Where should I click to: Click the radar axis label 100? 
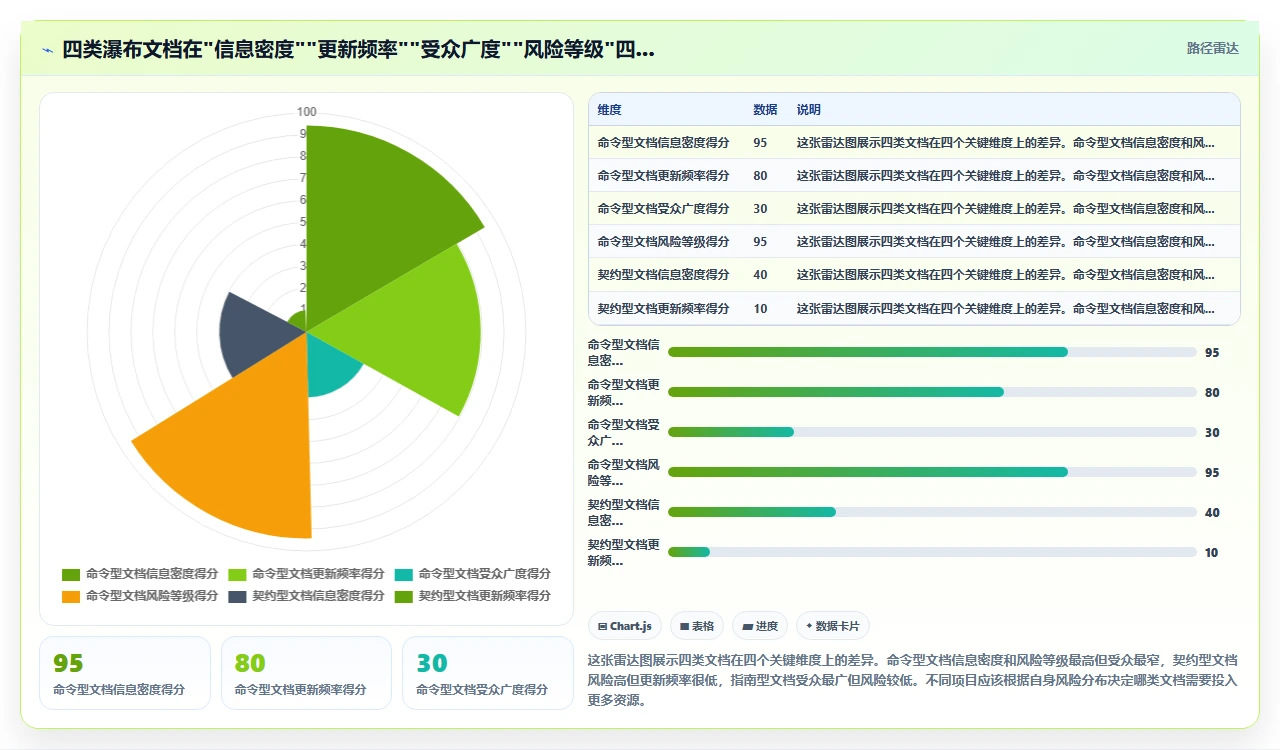pos(307,111)
